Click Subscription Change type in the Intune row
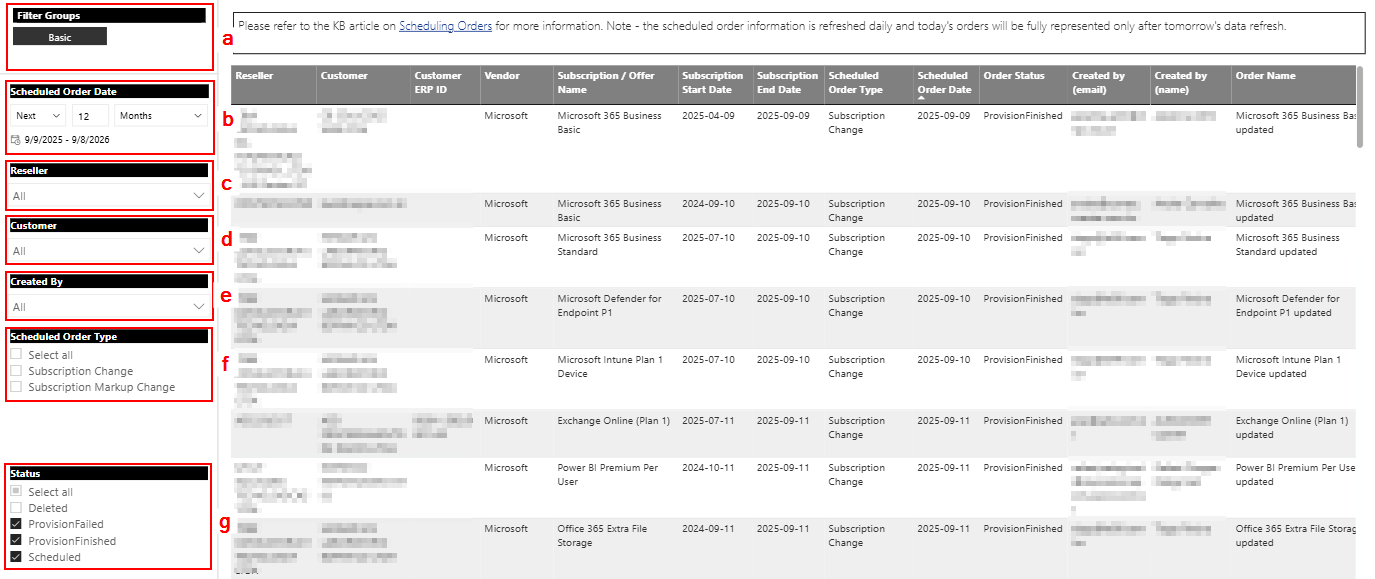Image resolution: width=1375 pixels, height=579 pixels. tap(856, 367)
